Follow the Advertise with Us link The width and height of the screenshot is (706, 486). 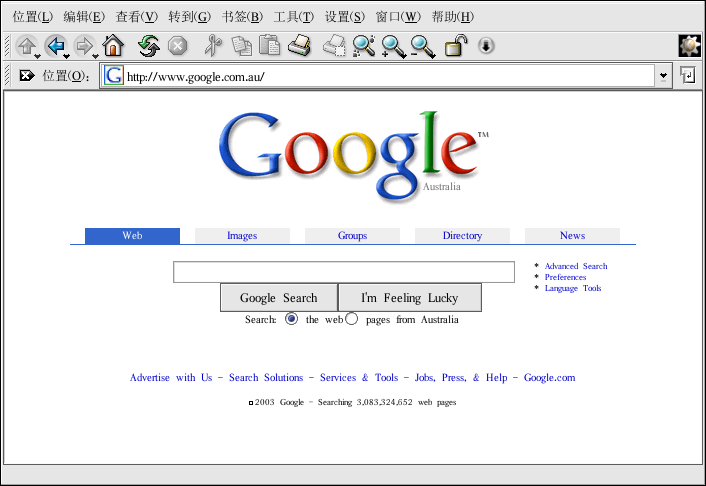[171, 377]
